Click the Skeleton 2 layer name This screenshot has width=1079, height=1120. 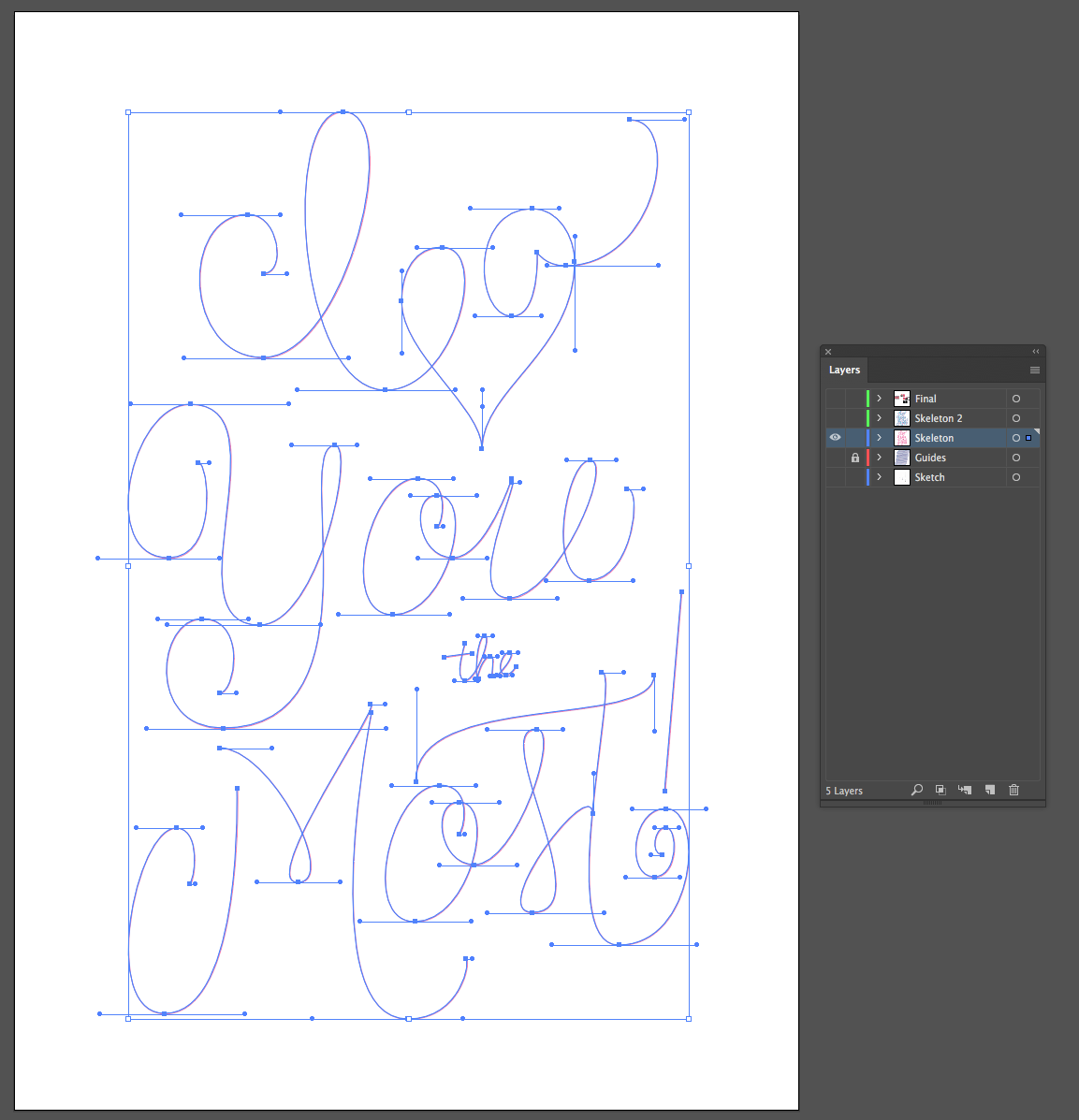(x=939, y=418)
